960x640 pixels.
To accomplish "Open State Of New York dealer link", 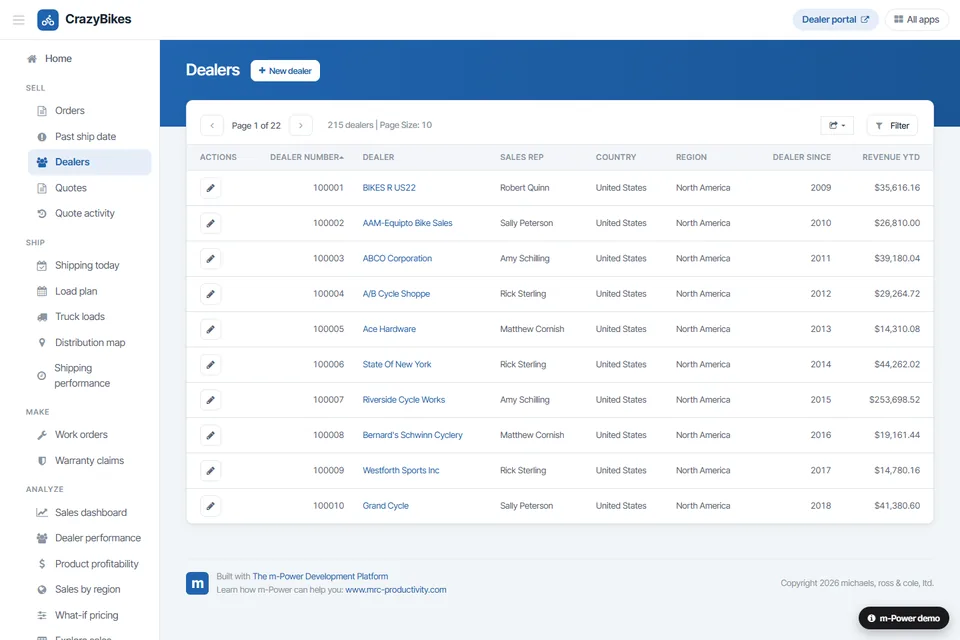I will pos(397,364).
